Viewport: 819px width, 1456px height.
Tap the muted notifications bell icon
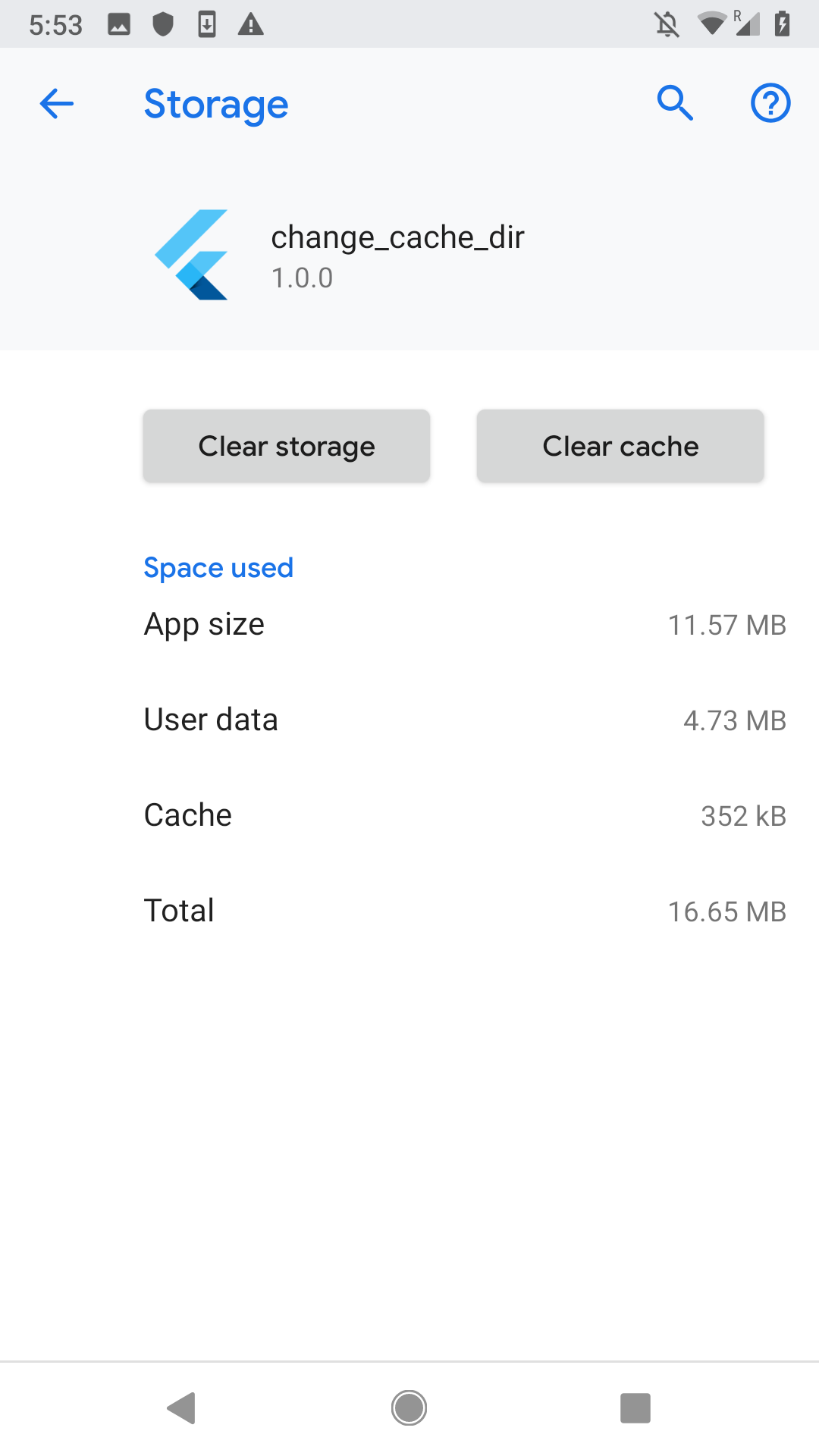pos(667,25)
